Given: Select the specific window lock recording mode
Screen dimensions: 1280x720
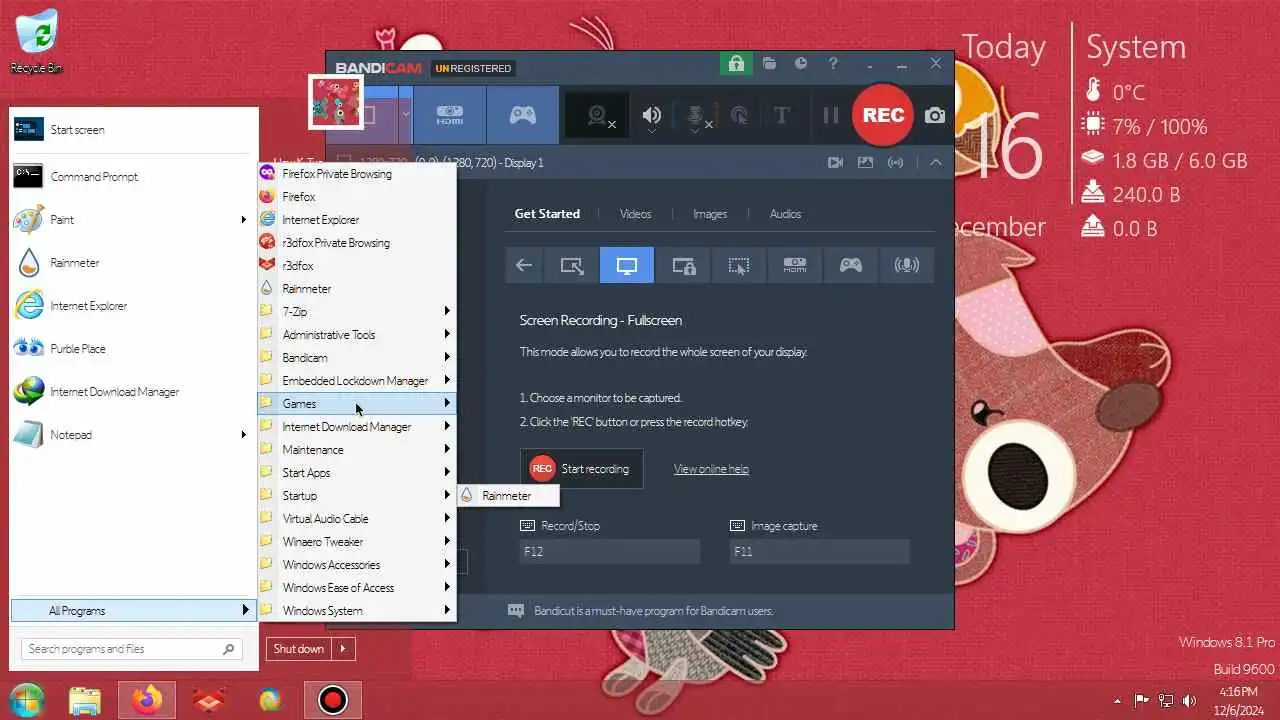Looking at the screenshot, I should pyautogui.click(x=683, y=265).
